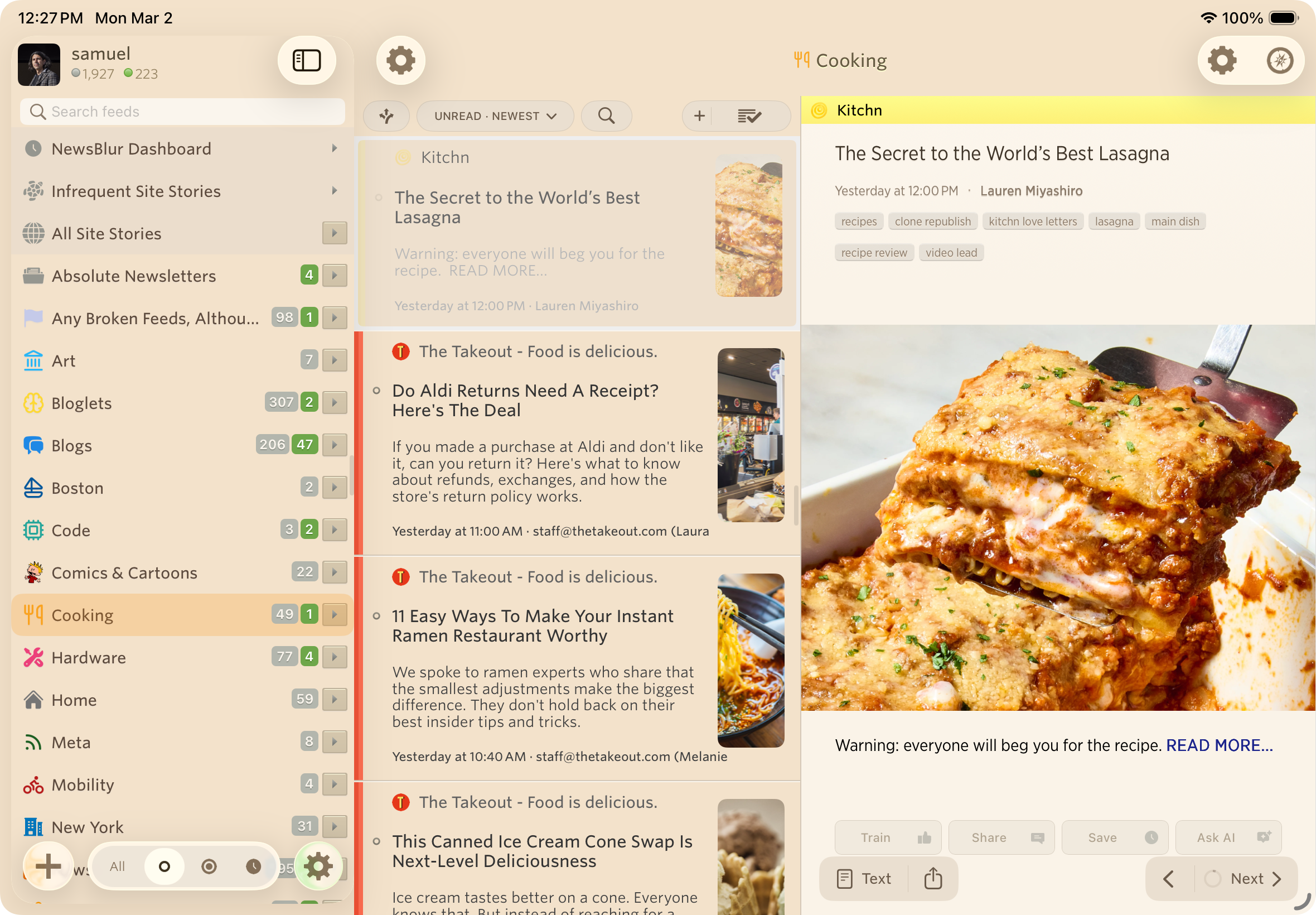Screen dimensions: 1316x915
Task: Expand the NewsBlur Dashboard chevron
Action: pos(335,148)
